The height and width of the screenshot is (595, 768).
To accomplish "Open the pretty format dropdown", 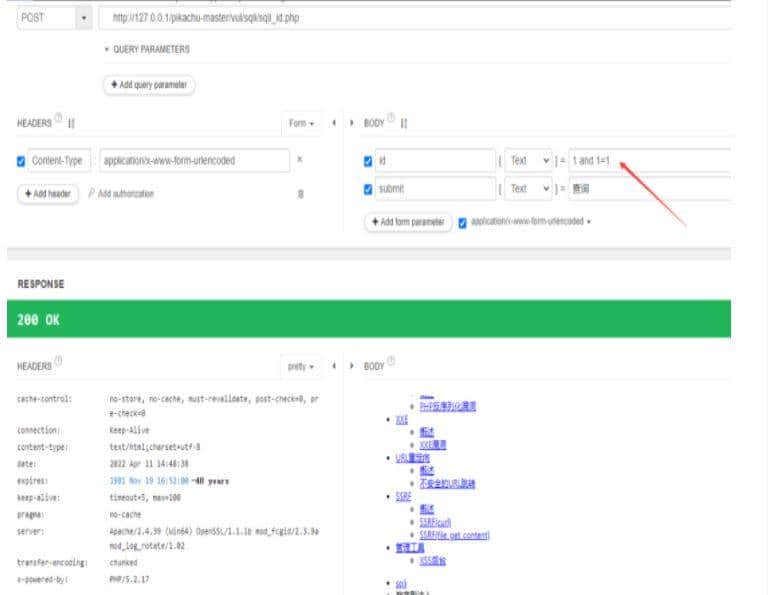I will 301,366.
